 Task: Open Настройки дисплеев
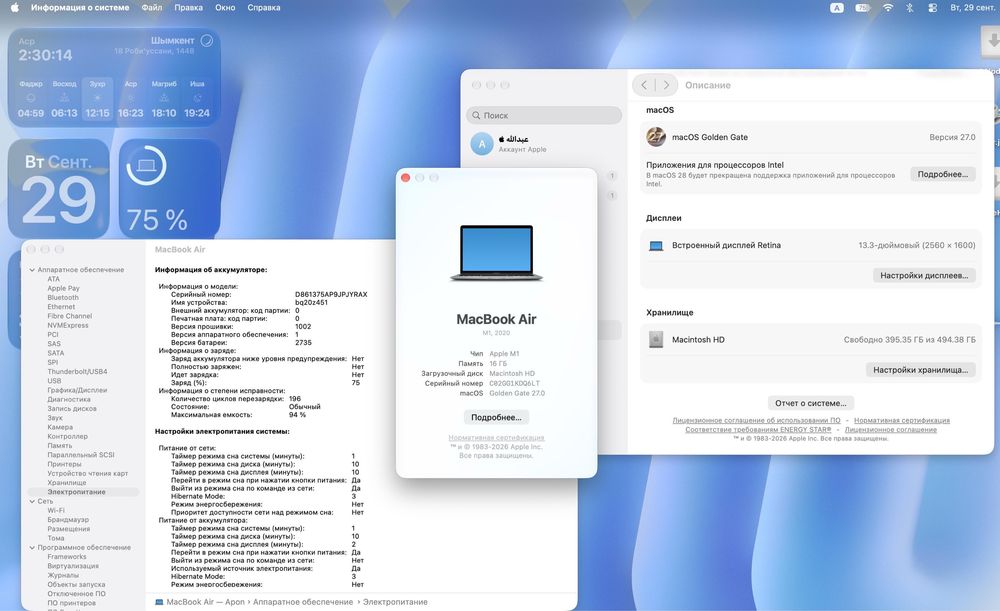point(924,276)
